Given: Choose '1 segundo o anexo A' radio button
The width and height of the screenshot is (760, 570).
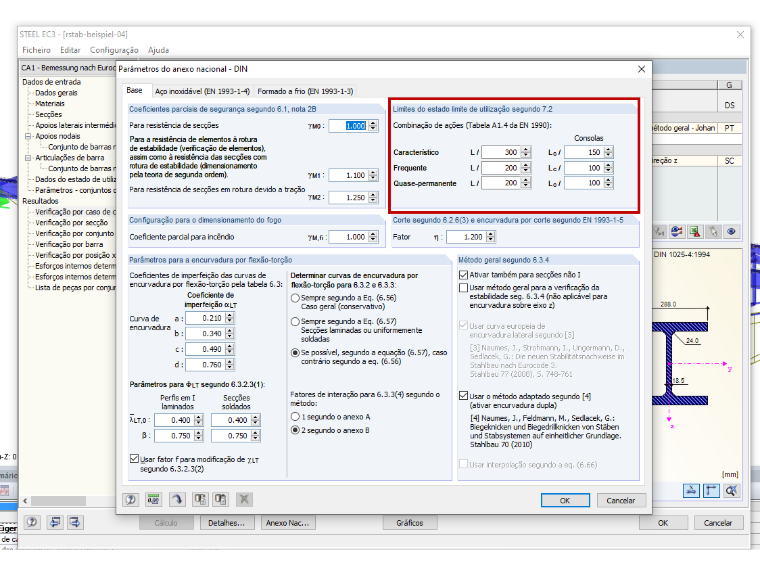Looking at the screenshot, I should (x=295, y=417).
